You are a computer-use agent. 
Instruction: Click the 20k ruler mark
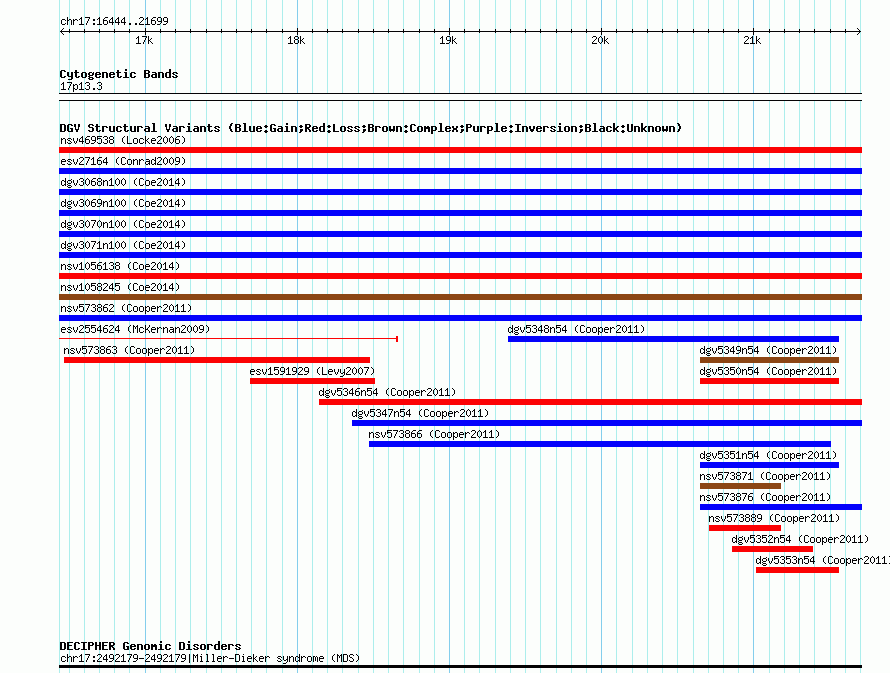coord(600,40)
